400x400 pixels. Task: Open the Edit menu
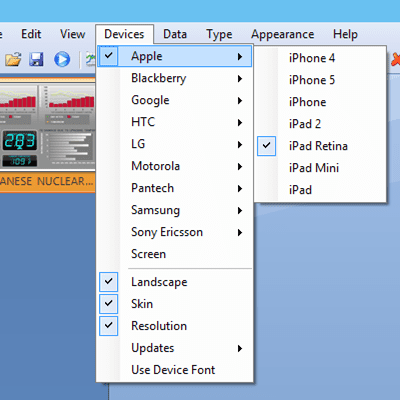[31, 34]
